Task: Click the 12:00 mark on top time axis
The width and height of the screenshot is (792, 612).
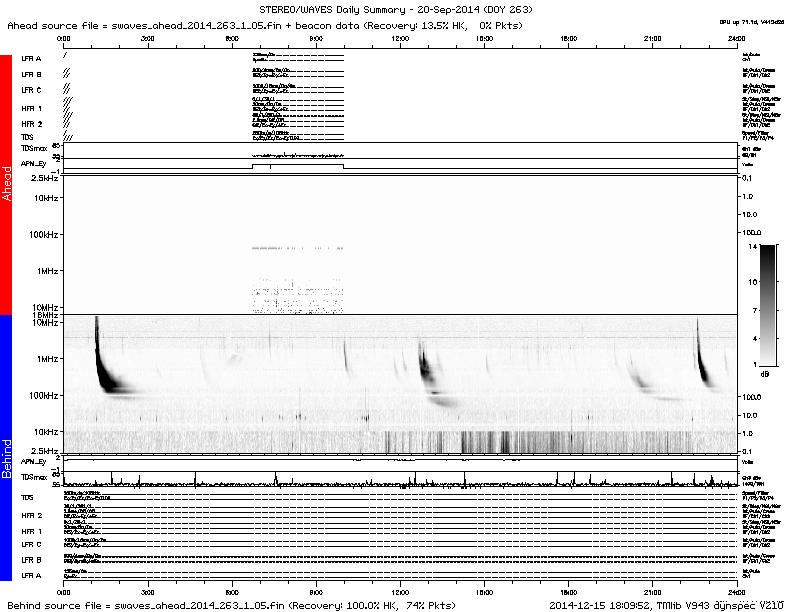Action: click(400, 38)
